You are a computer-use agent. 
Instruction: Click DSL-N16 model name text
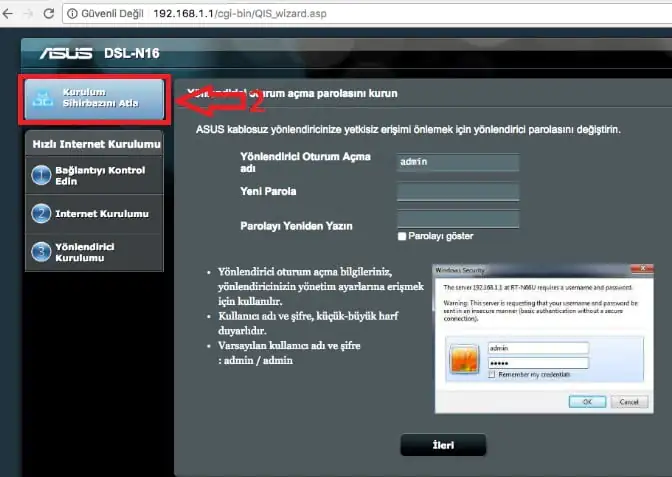click(132, 53)
